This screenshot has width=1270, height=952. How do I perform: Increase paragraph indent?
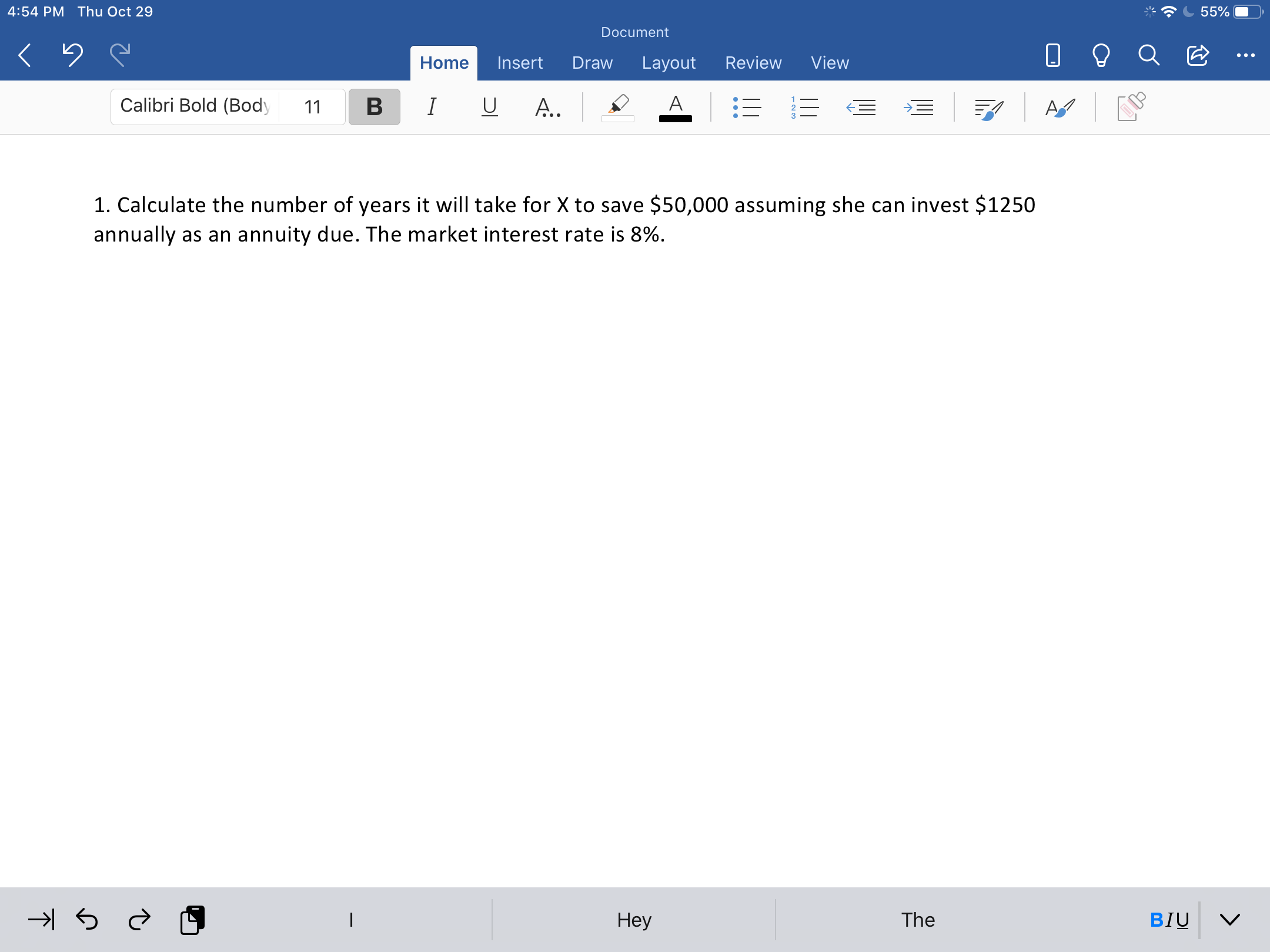click(x=918, y=107)
